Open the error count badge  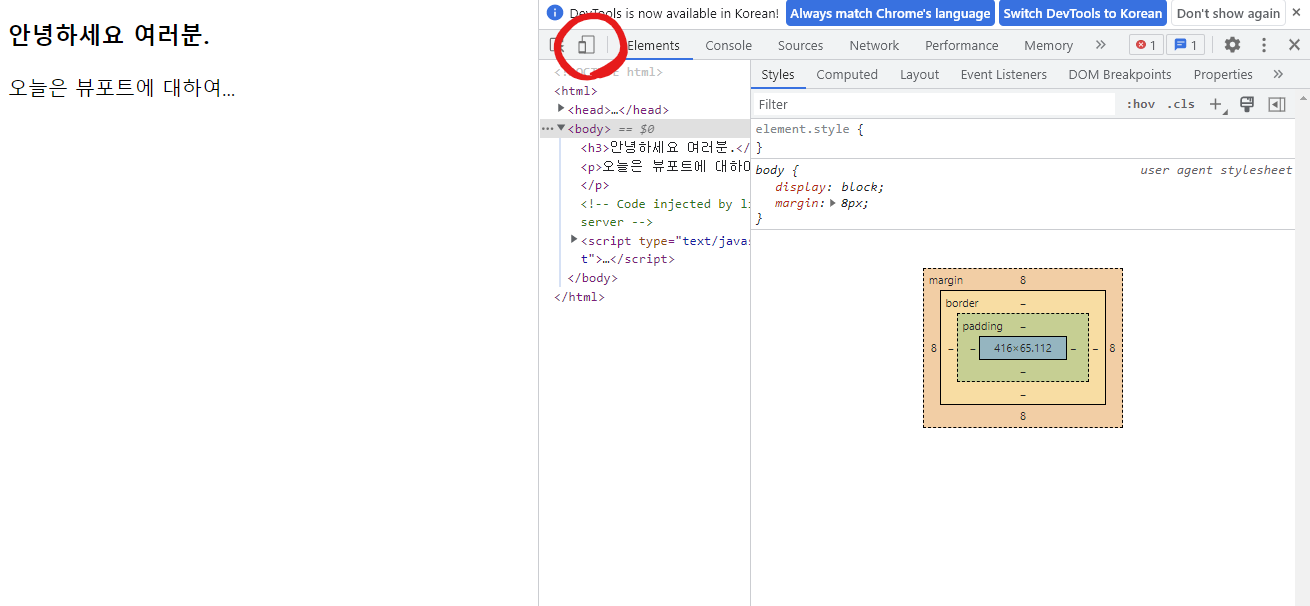click(1146, 45)
